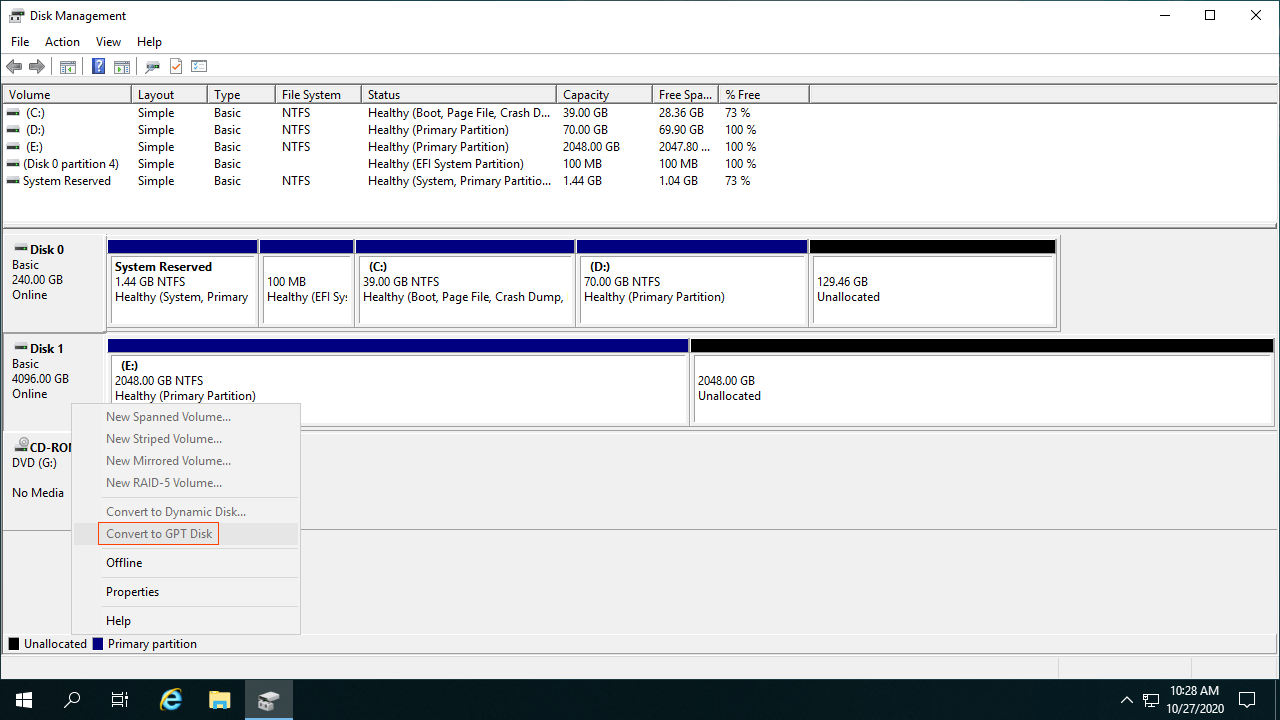Click the Forward arrow toolbar icon
Viewport: 1280px width, 720px height.
coord(37,67)
